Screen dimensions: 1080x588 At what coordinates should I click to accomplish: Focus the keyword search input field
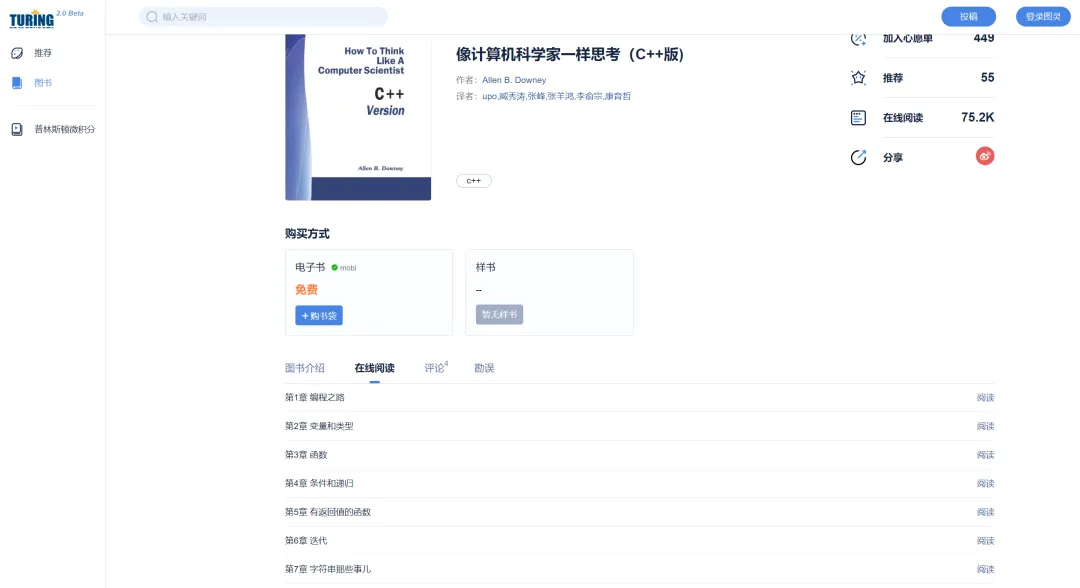click(263, 17)
